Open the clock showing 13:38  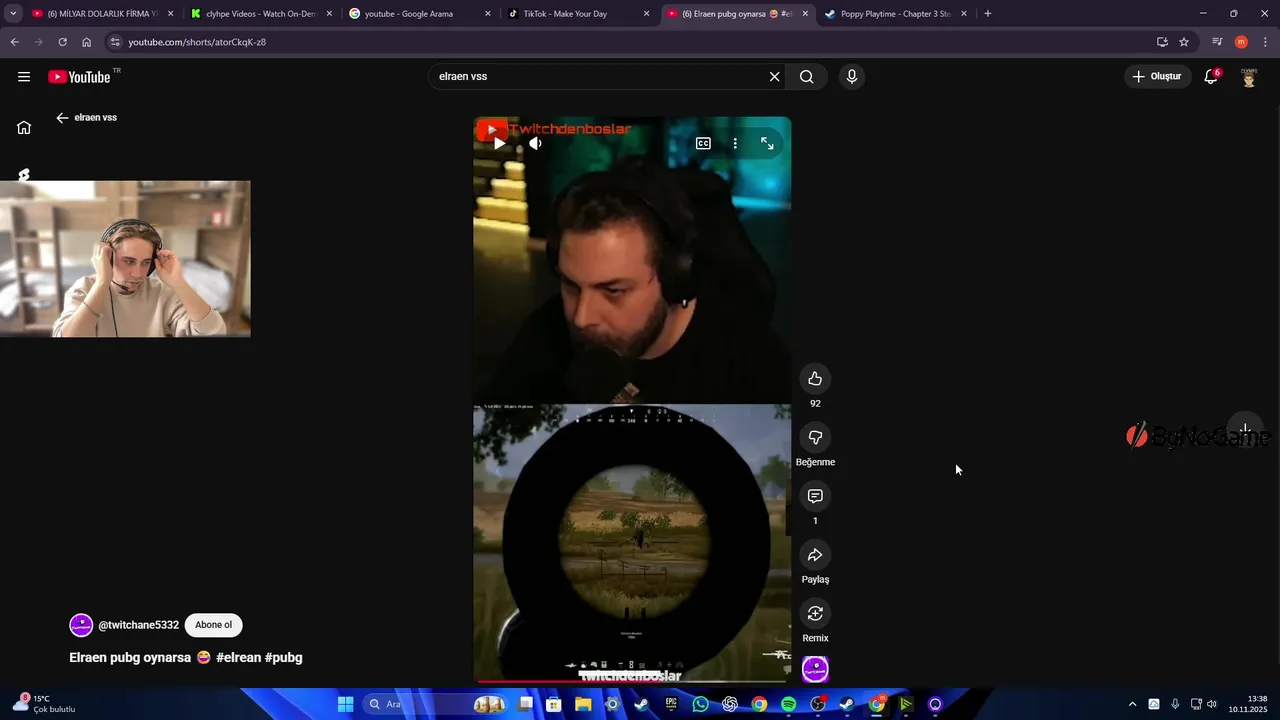point(1249,704)
